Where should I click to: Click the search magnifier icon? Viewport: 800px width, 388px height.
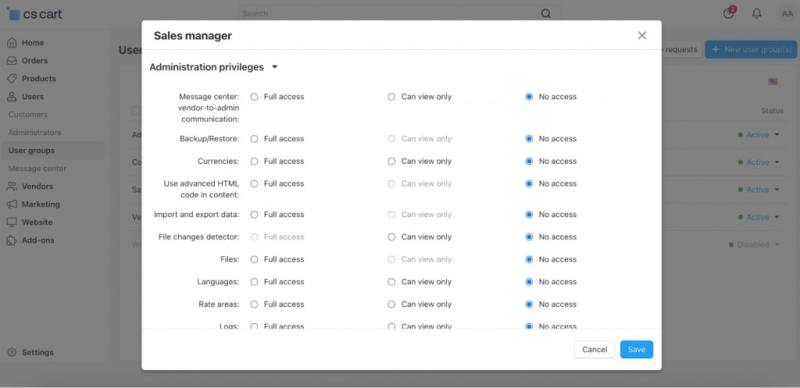546,14
